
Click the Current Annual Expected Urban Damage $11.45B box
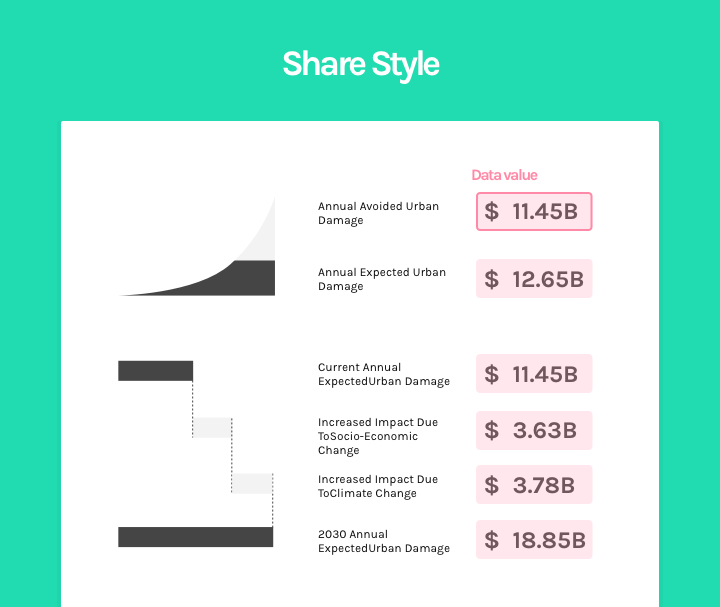click(534, 374)
